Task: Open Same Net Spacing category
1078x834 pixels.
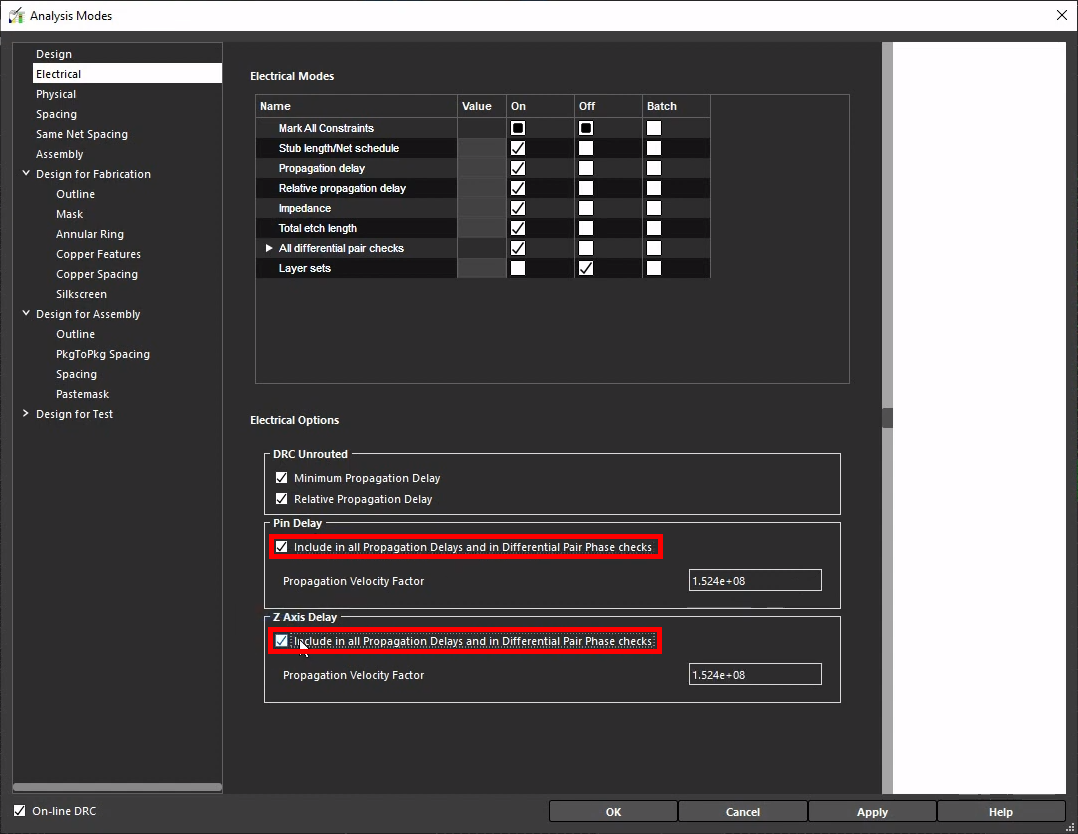Action: pos(82,134)
